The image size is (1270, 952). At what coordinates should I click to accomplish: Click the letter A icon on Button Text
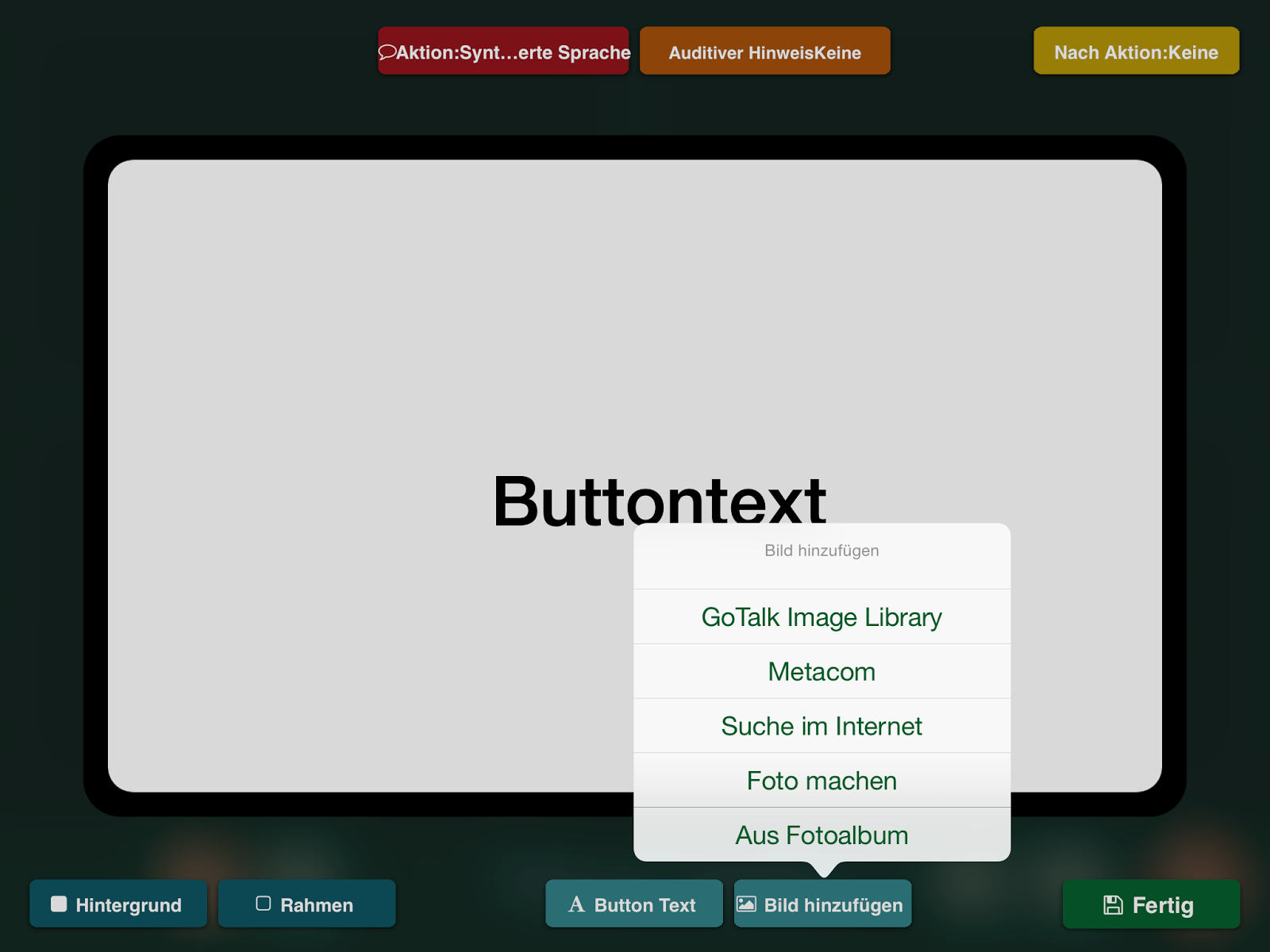576,904
